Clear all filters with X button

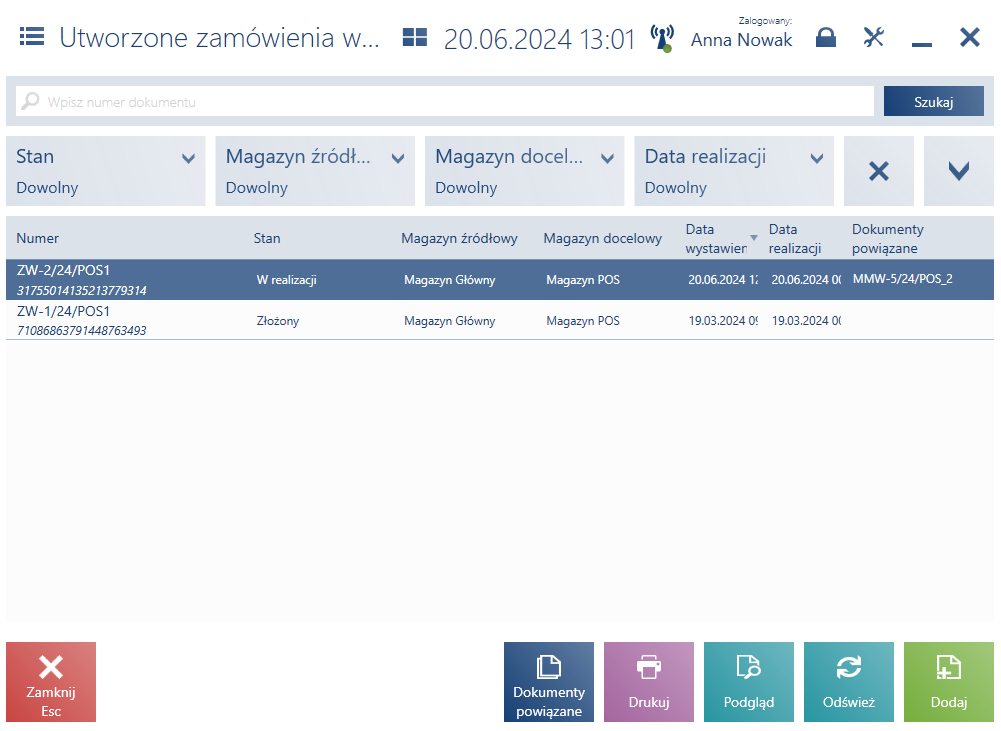tap(879, 171)
